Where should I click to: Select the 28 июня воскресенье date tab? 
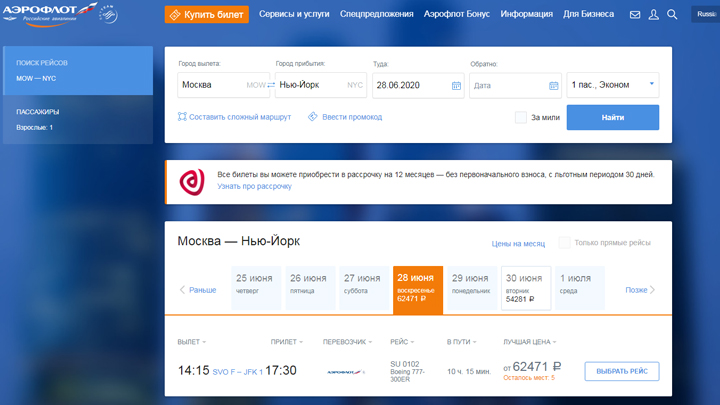[418, 290]
